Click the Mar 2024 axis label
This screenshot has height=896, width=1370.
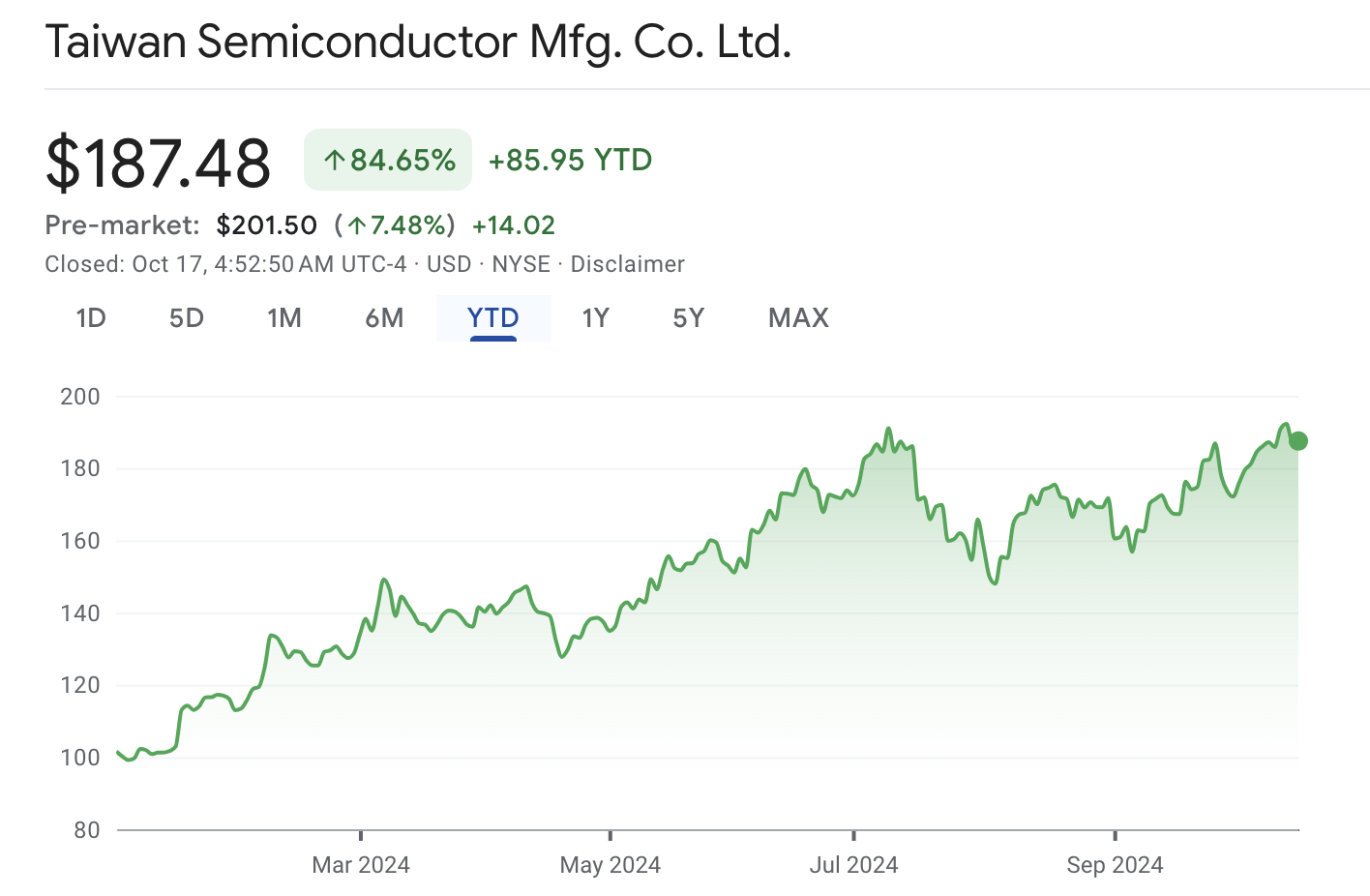coord(361,865)
